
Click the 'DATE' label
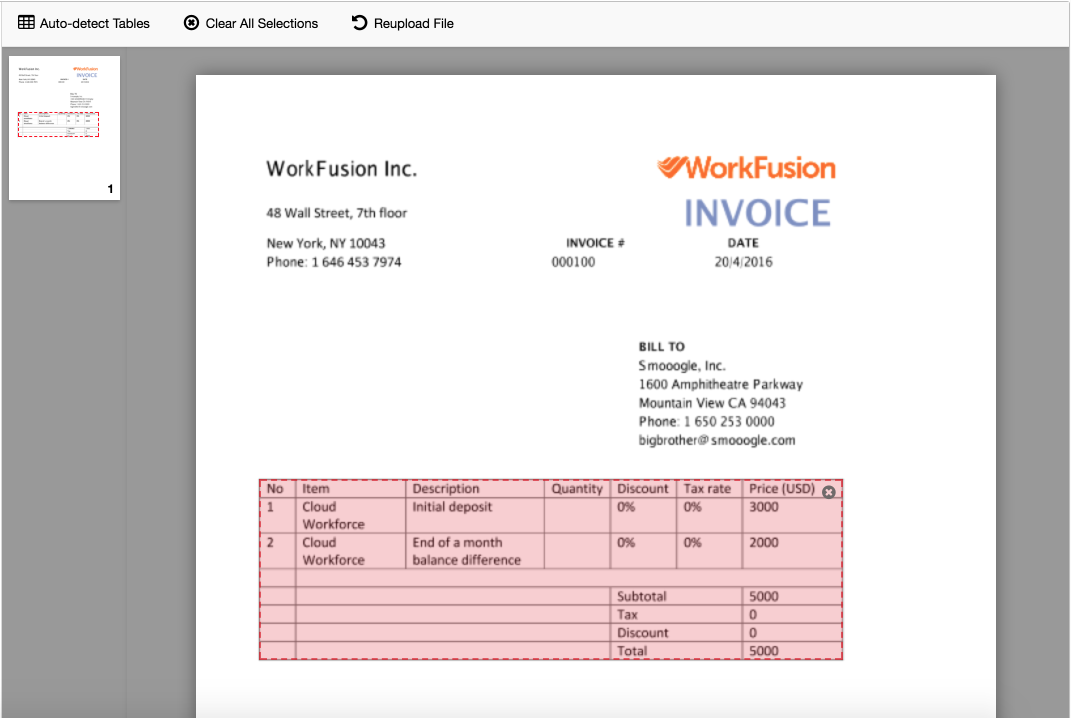point(743,243)
